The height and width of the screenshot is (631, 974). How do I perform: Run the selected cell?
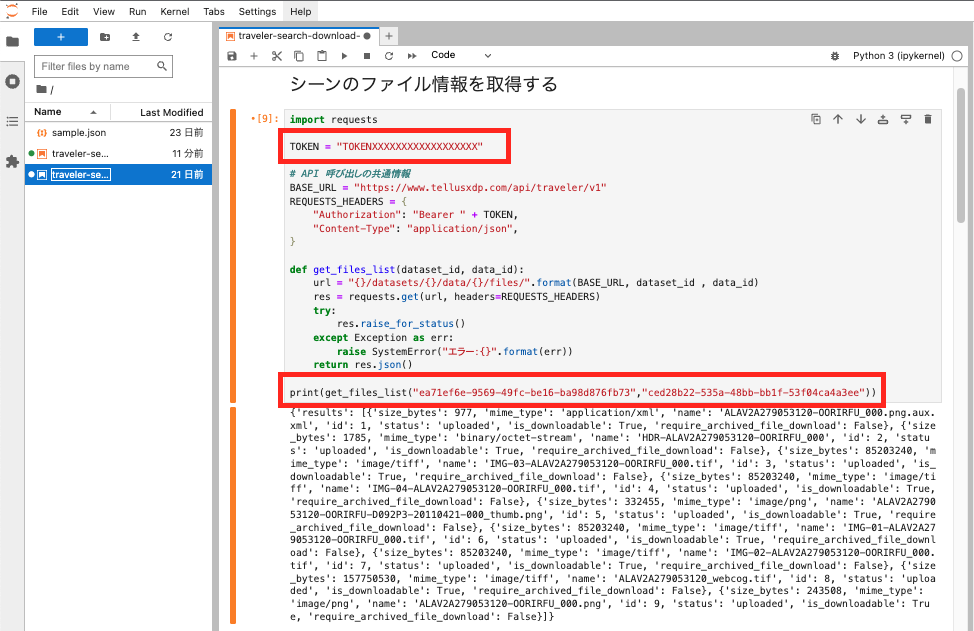point(344,56)
